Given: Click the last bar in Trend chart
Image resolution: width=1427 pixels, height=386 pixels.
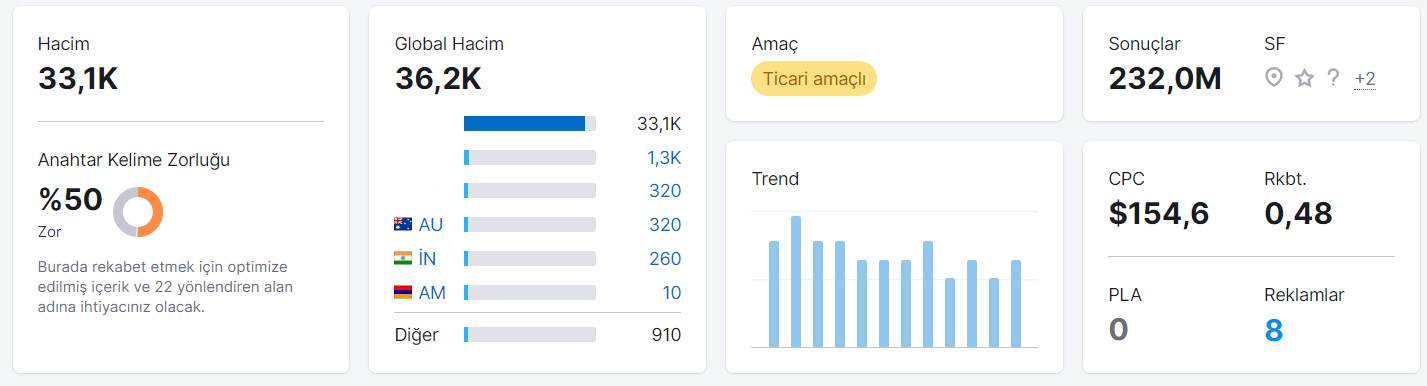Looking at the screenshot, I should pyautogui.click(x=1016, y=303).
